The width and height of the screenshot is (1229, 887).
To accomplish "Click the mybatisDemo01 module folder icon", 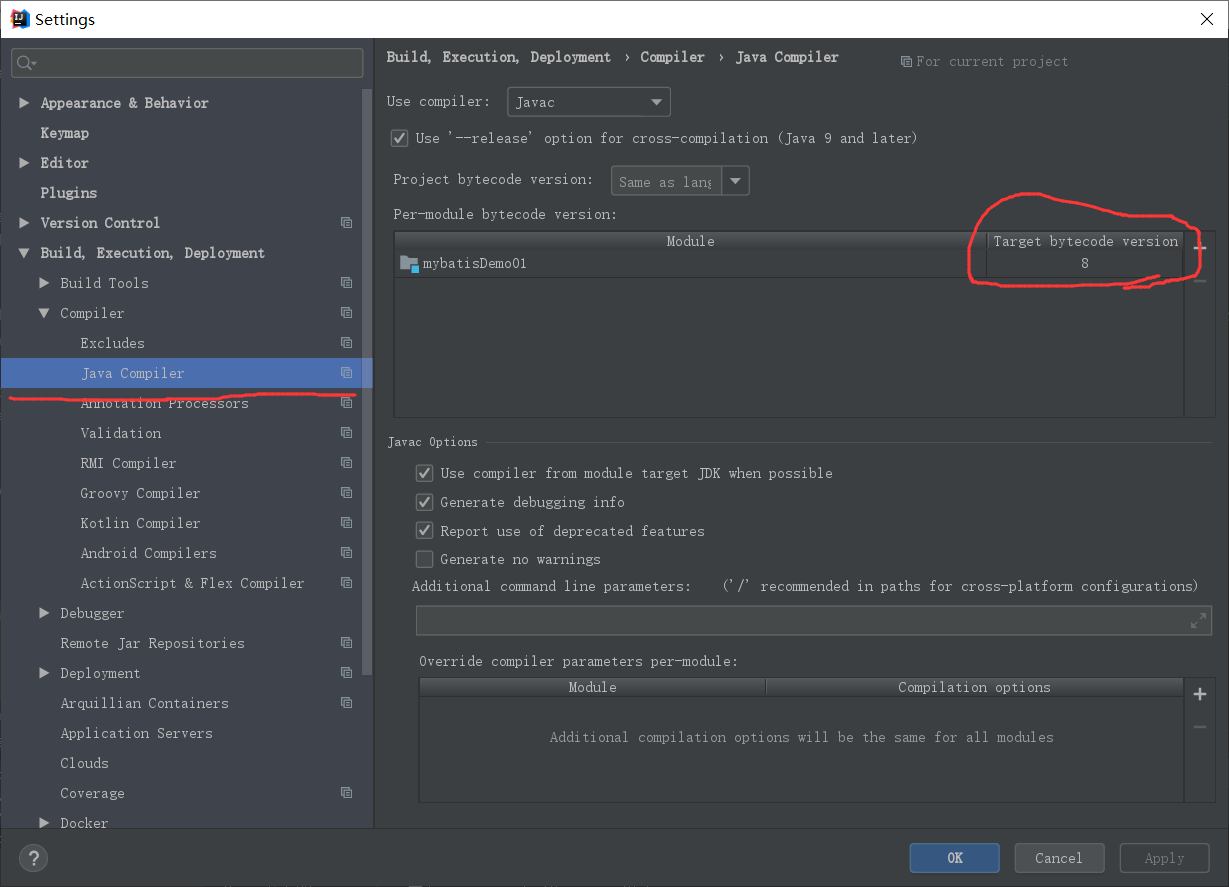I will tap(409, 264).
